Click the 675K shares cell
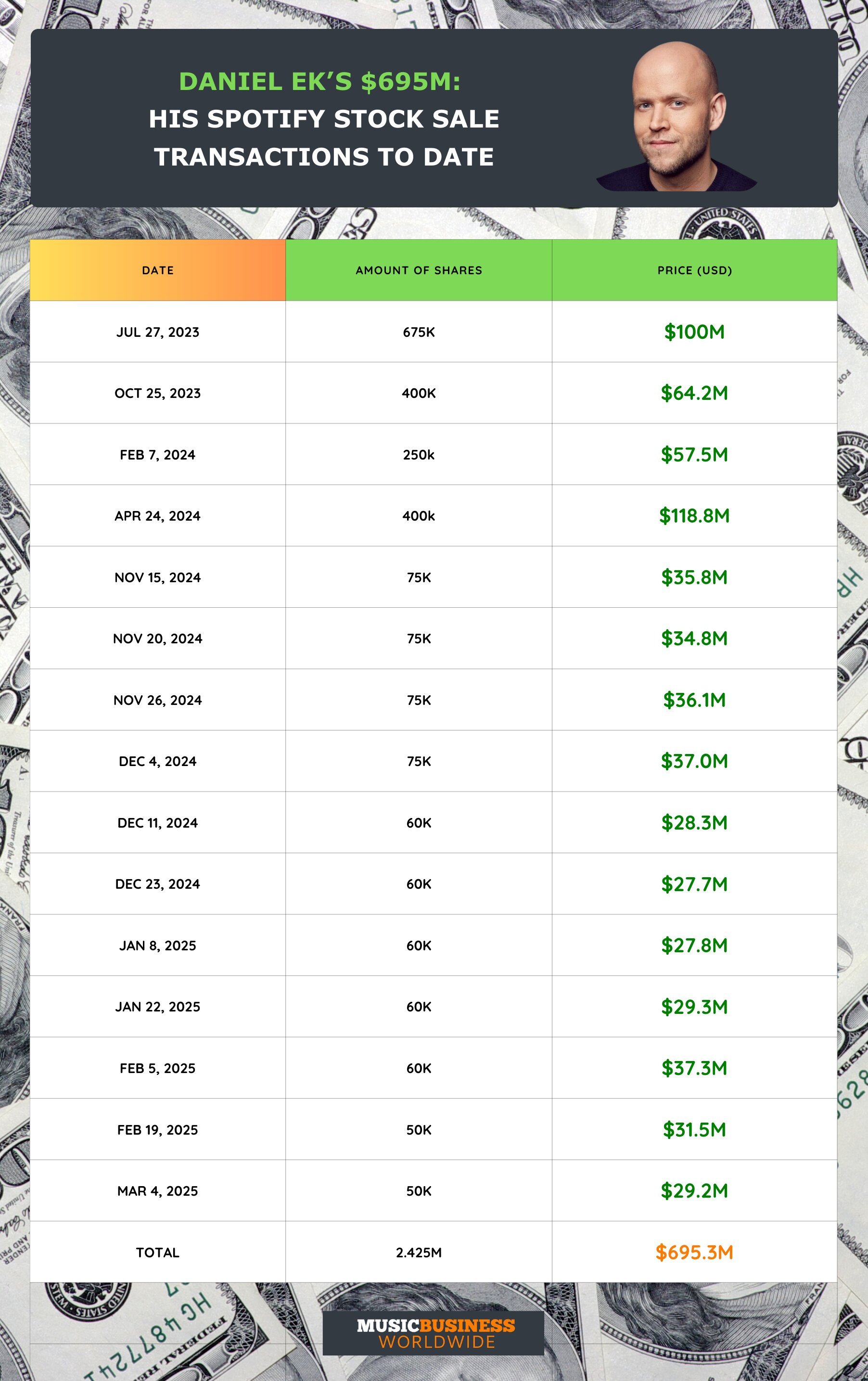The image size is (868, 1381). click(419, 332)
